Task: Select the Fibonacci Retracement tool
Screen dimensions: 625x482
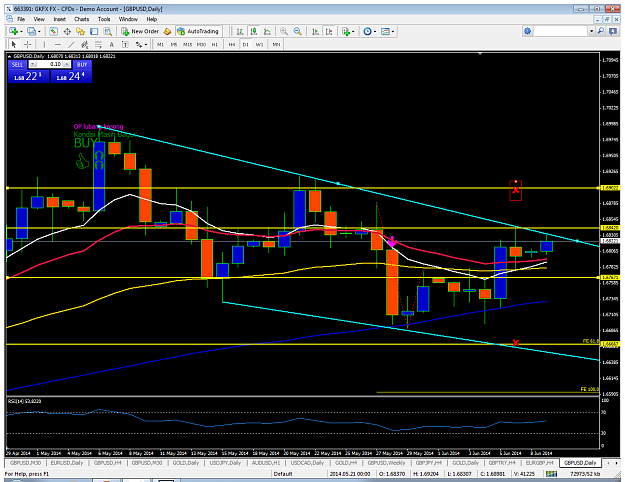Action: (98, 45)
